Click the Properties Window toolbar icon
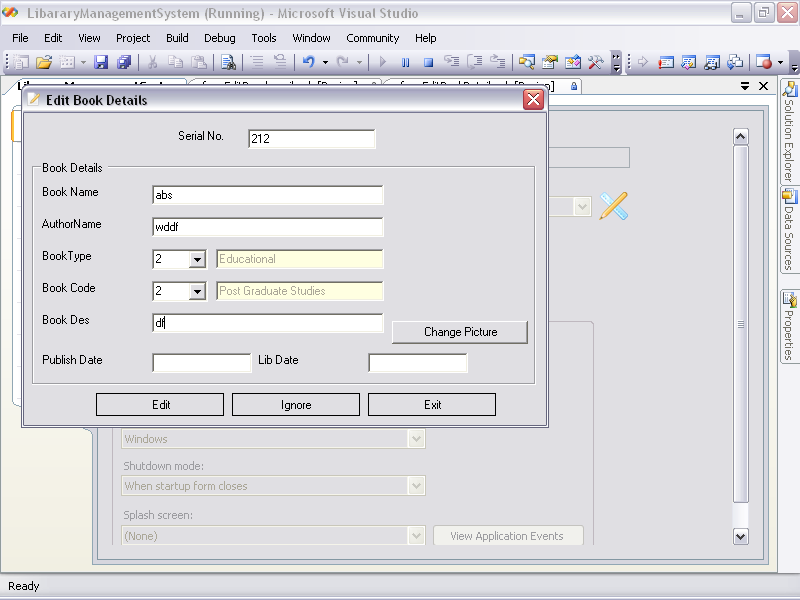Image resolution: width=800 pixels, height=600 pixels. pos(549,62)
